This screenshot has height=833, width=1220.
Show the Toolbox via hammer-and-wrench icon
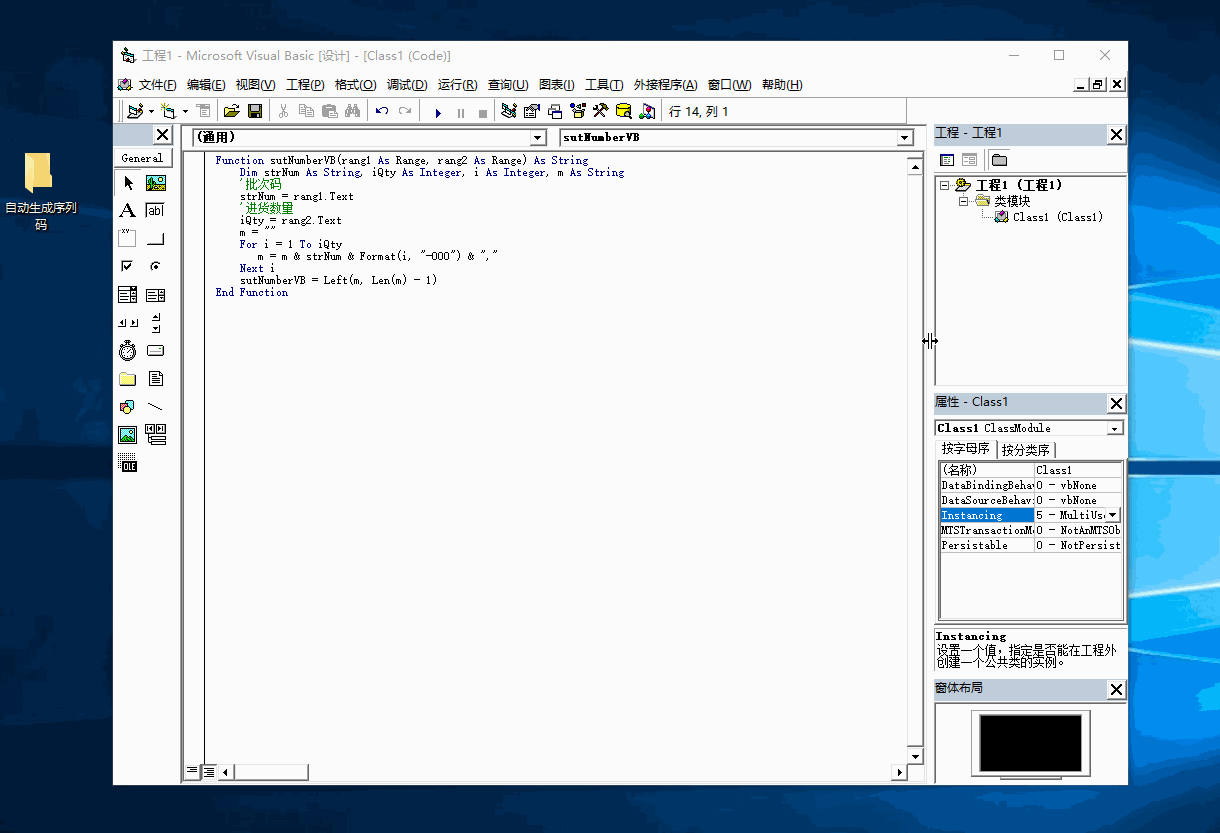[601, 111]
